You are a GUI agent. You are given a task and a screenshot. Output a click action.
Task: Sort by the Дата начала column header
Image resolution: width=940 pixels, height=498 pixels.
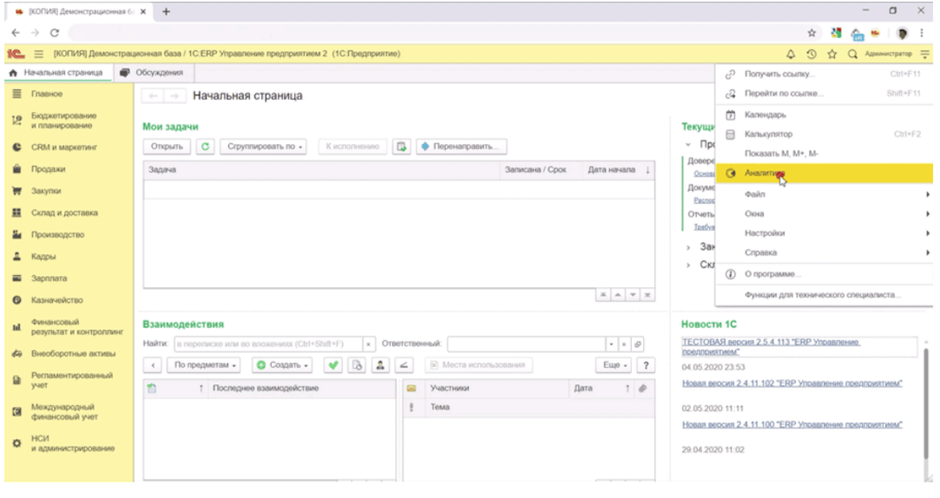click(x=618, y=170)
